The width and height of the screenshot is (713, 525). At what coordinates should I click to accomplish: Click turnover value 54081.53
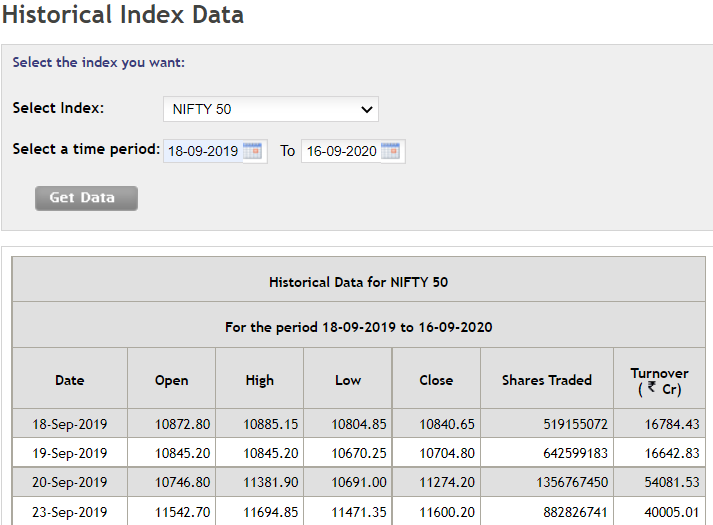coord(672,482)
